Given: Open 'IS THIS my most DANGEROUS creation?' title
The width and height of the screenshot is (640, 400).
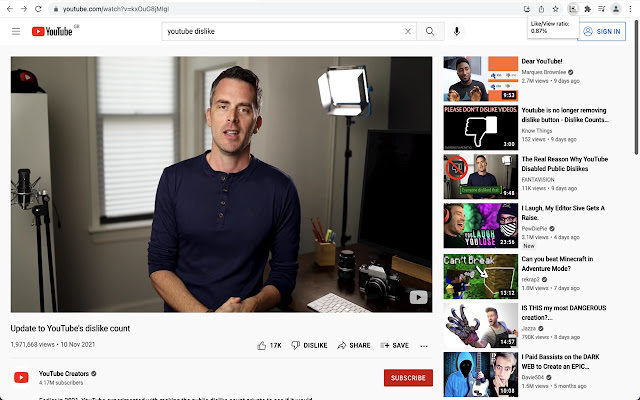Looking at the screenshot, I should [564, 313].
